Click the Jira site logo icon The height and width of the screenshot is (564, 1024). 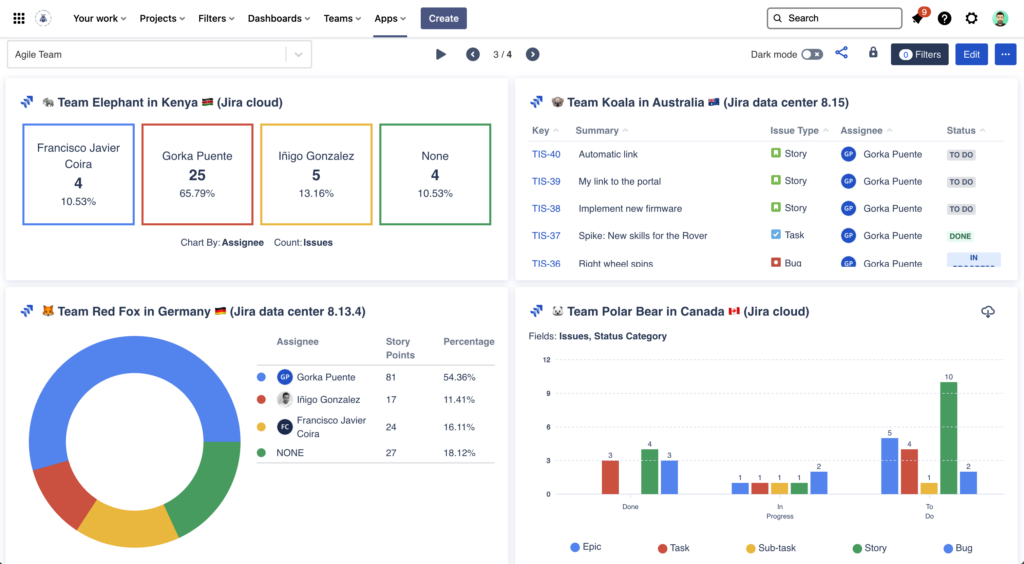tap(43, 18)
